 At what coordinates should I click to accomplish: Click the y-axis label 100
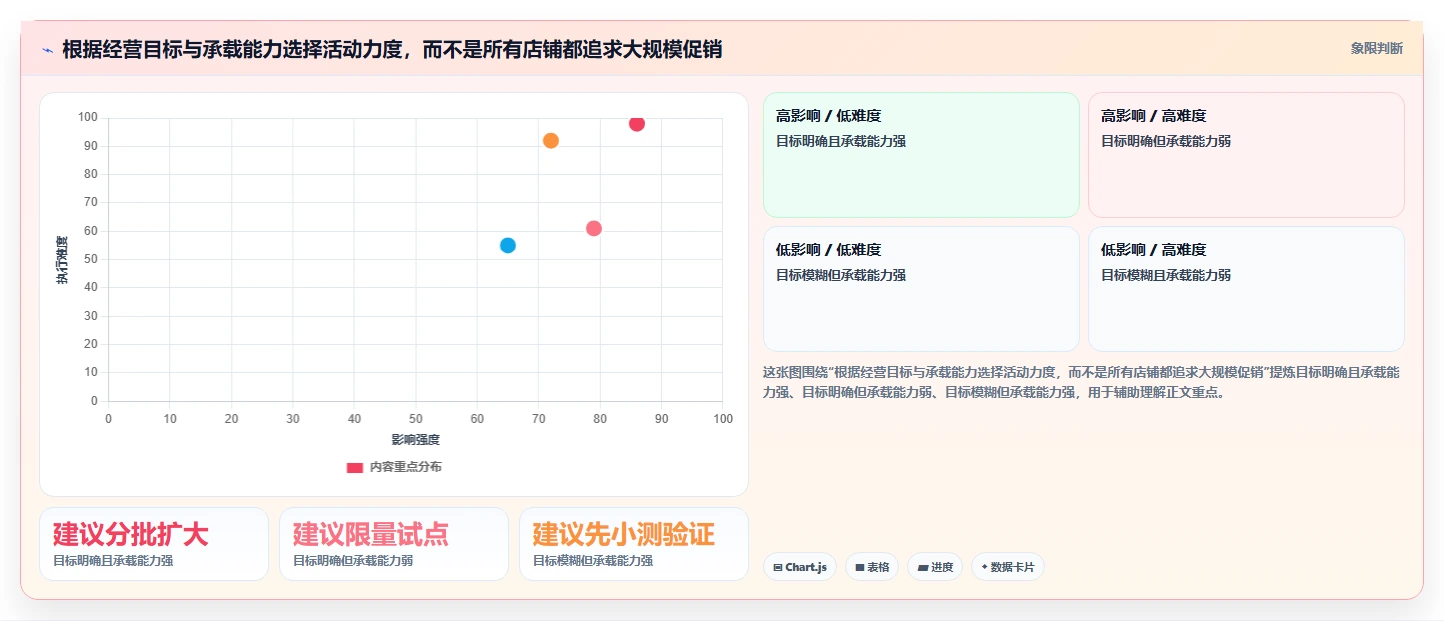tap(88, 118)
